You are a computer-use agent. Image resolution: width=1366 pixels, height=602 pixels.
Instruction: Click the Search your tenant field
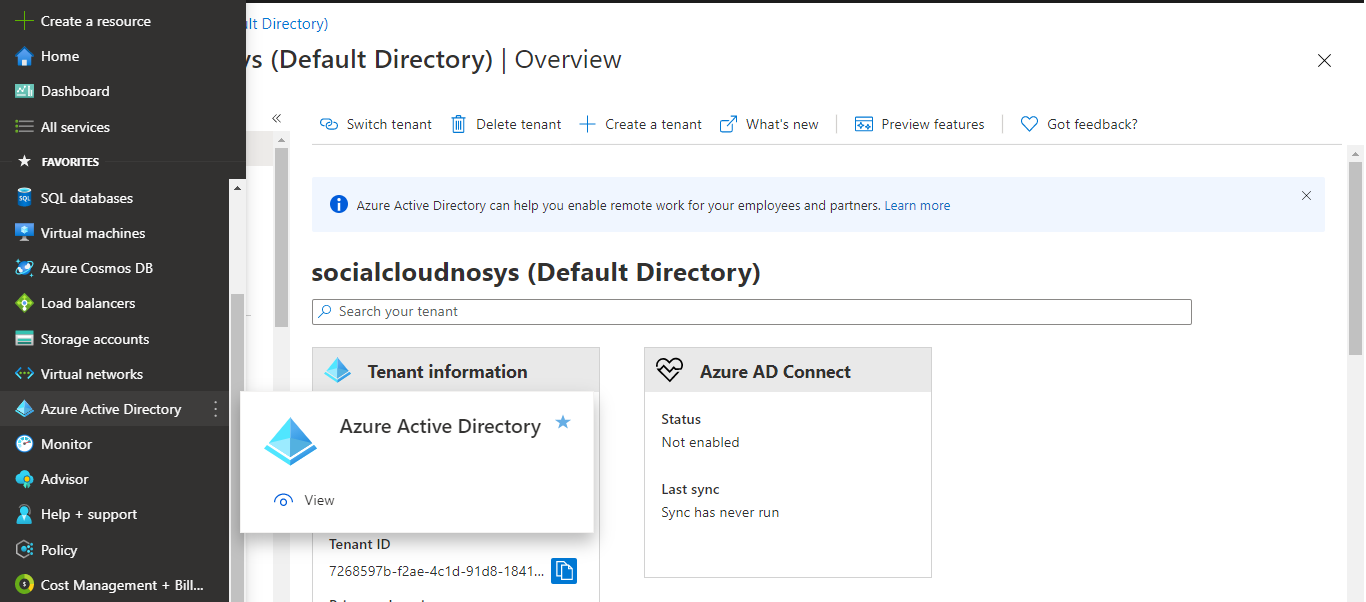[x=752, y=312]
